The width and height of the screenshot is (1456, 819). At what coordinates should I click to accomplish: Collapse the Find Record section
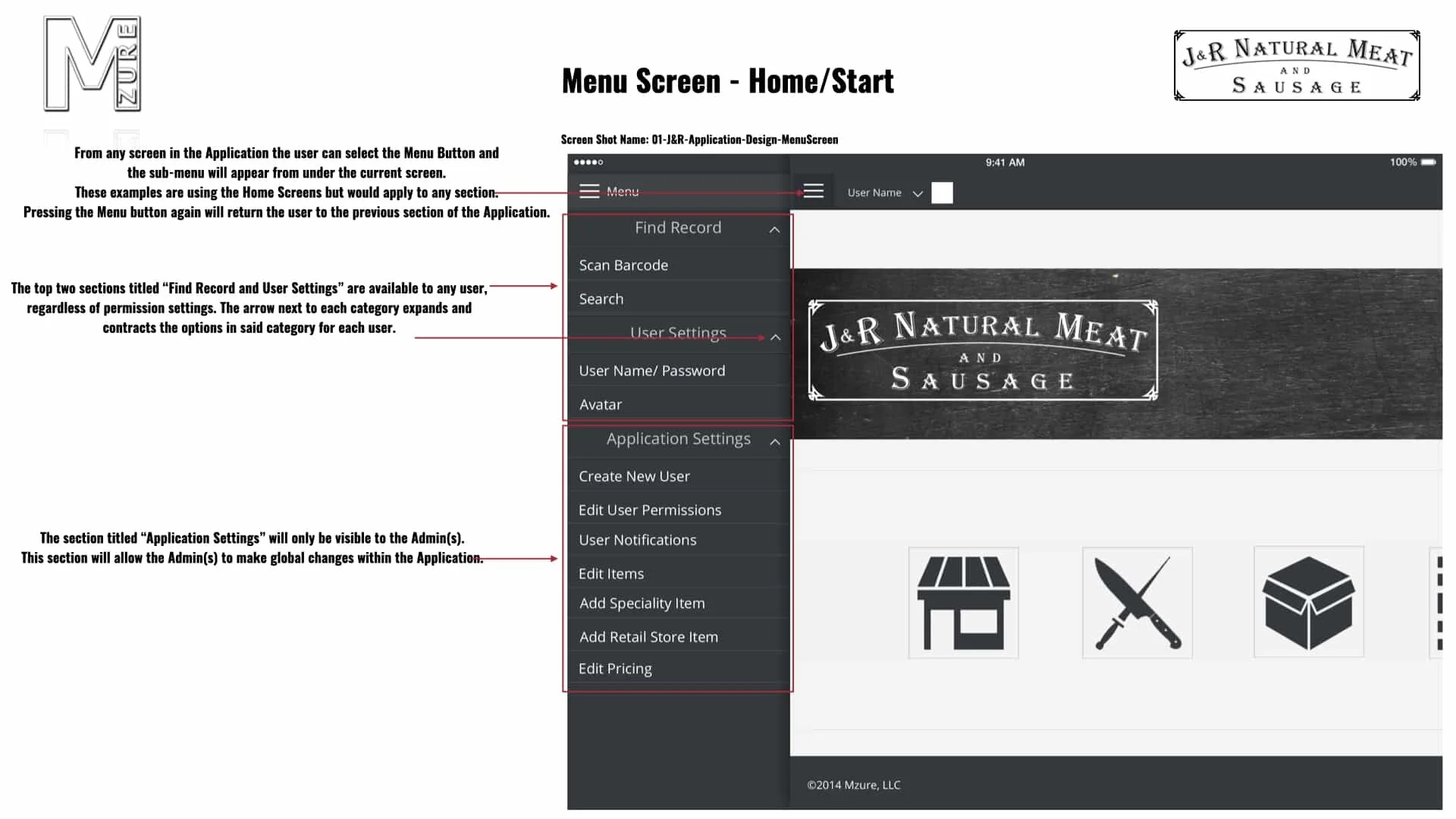pos(774,229)
